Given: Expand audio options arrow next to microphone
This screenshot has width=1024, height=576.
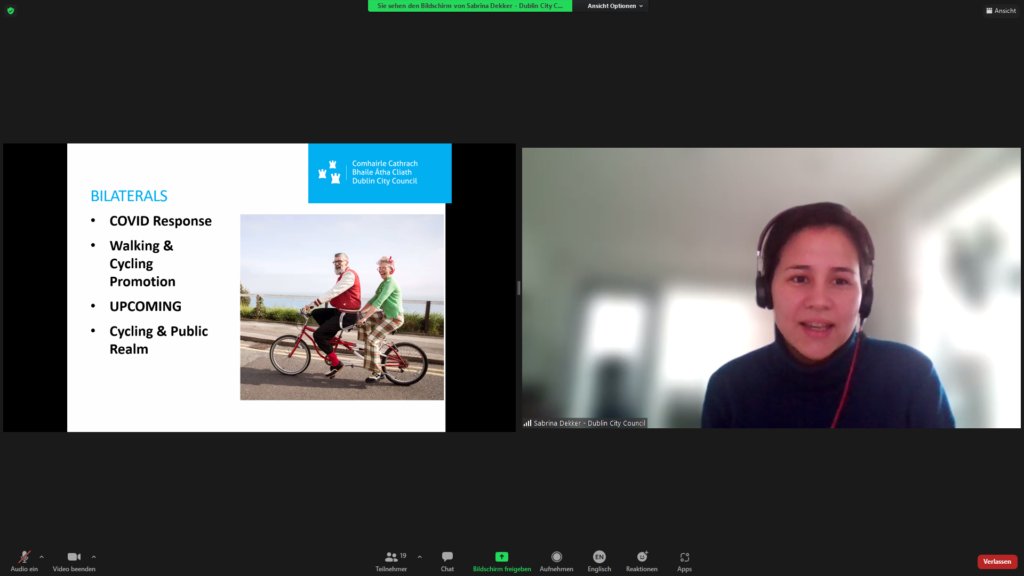Looking at the screenshot, I should tap(41, 557).
